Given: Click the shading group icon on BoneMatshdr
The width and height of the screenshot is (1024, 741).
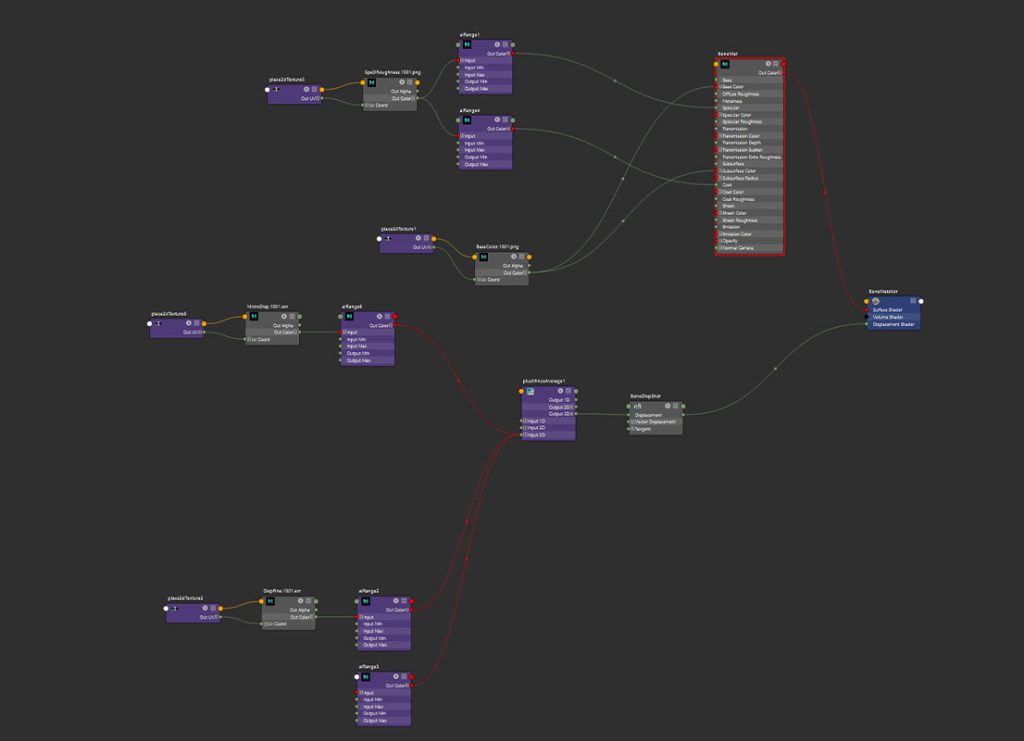Looking at the screenshot, I should click(876, 300).
